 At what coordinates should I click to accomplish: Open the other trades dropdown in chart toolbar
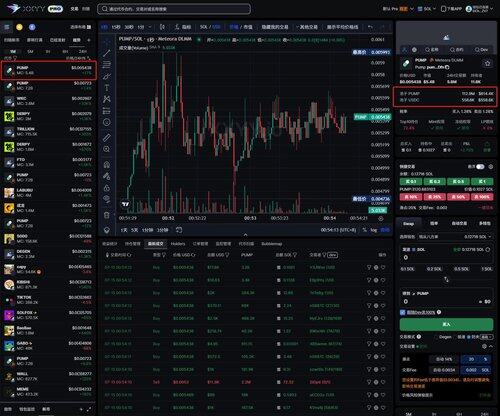pos(307,27)
